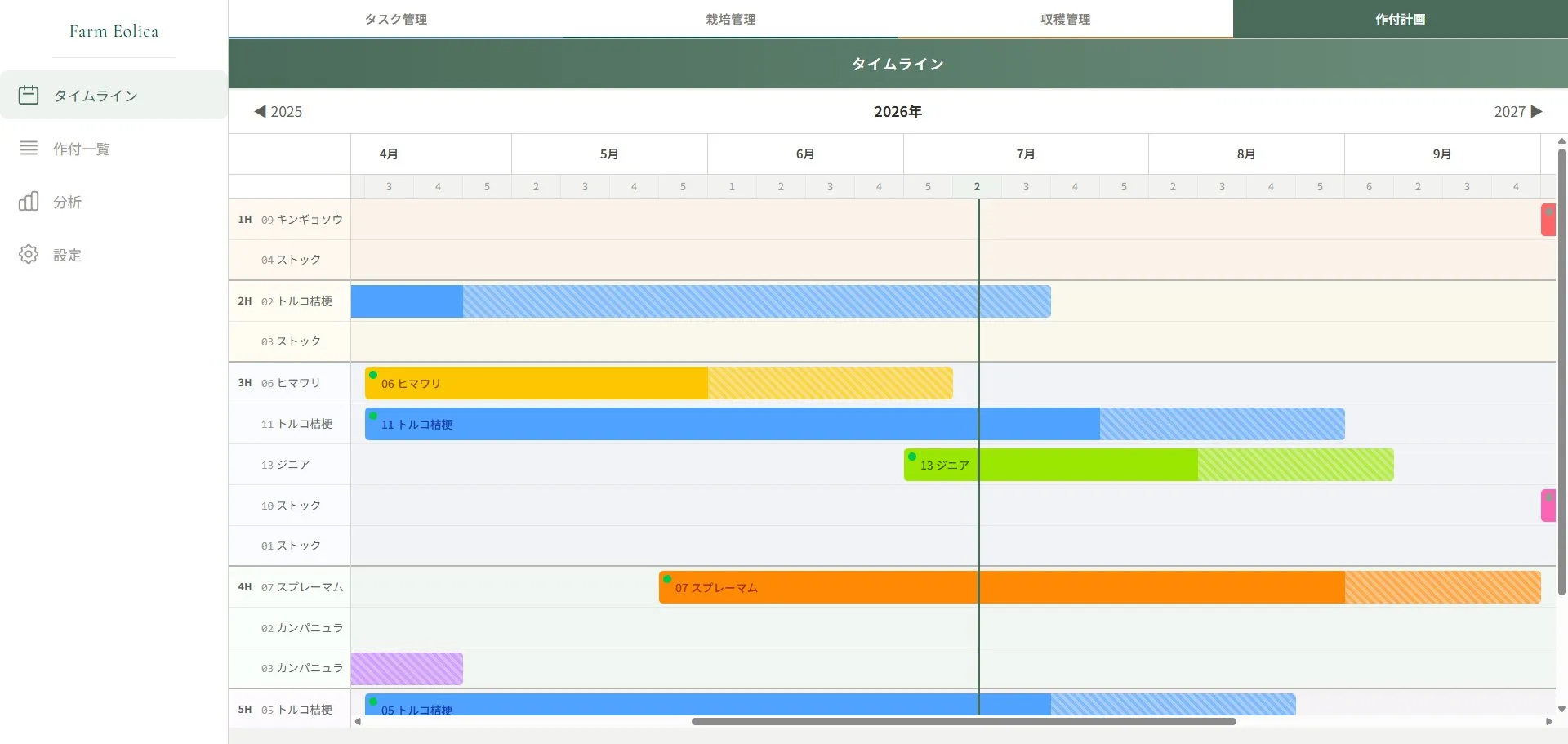Open the Farm Eolica logo link
The width and height of the screenshot is (1568, 744).
(114, 31)
